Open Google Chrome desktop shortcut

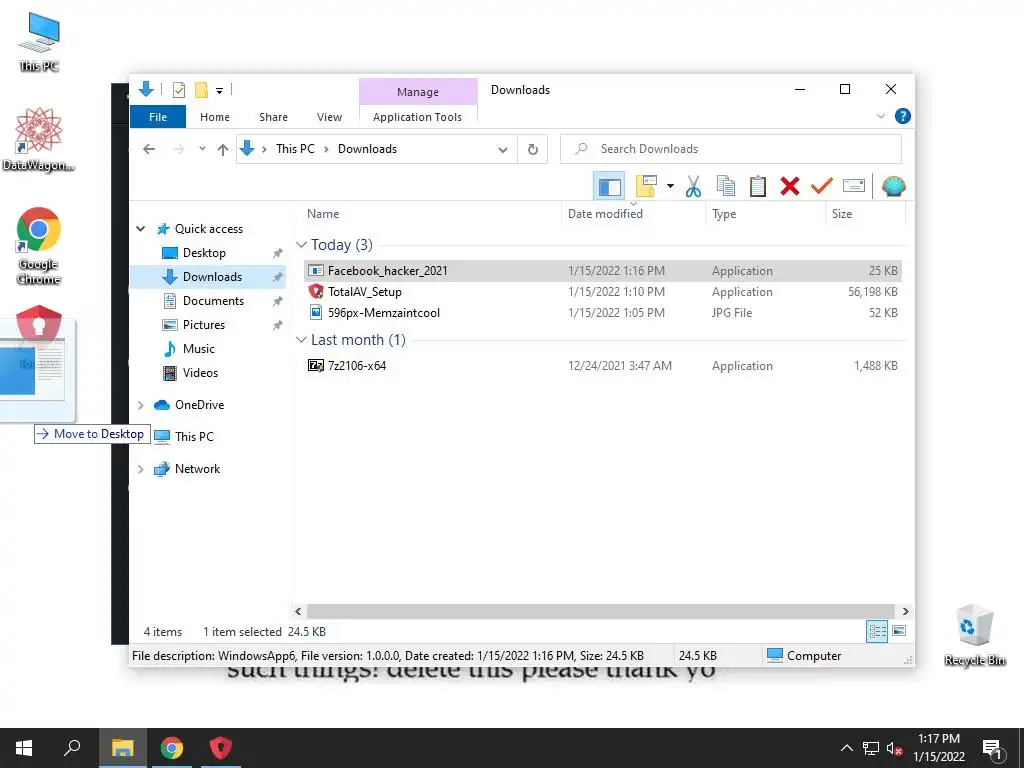[39, 246]
